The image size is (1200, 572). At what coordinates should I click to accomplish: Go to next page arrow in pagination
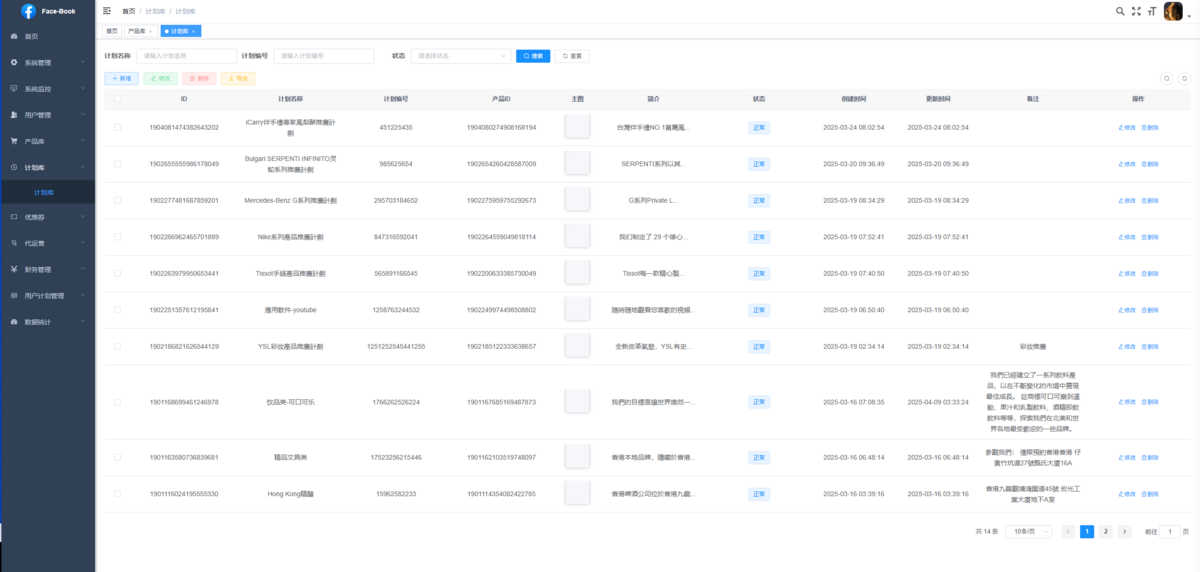pos(1124,532)
